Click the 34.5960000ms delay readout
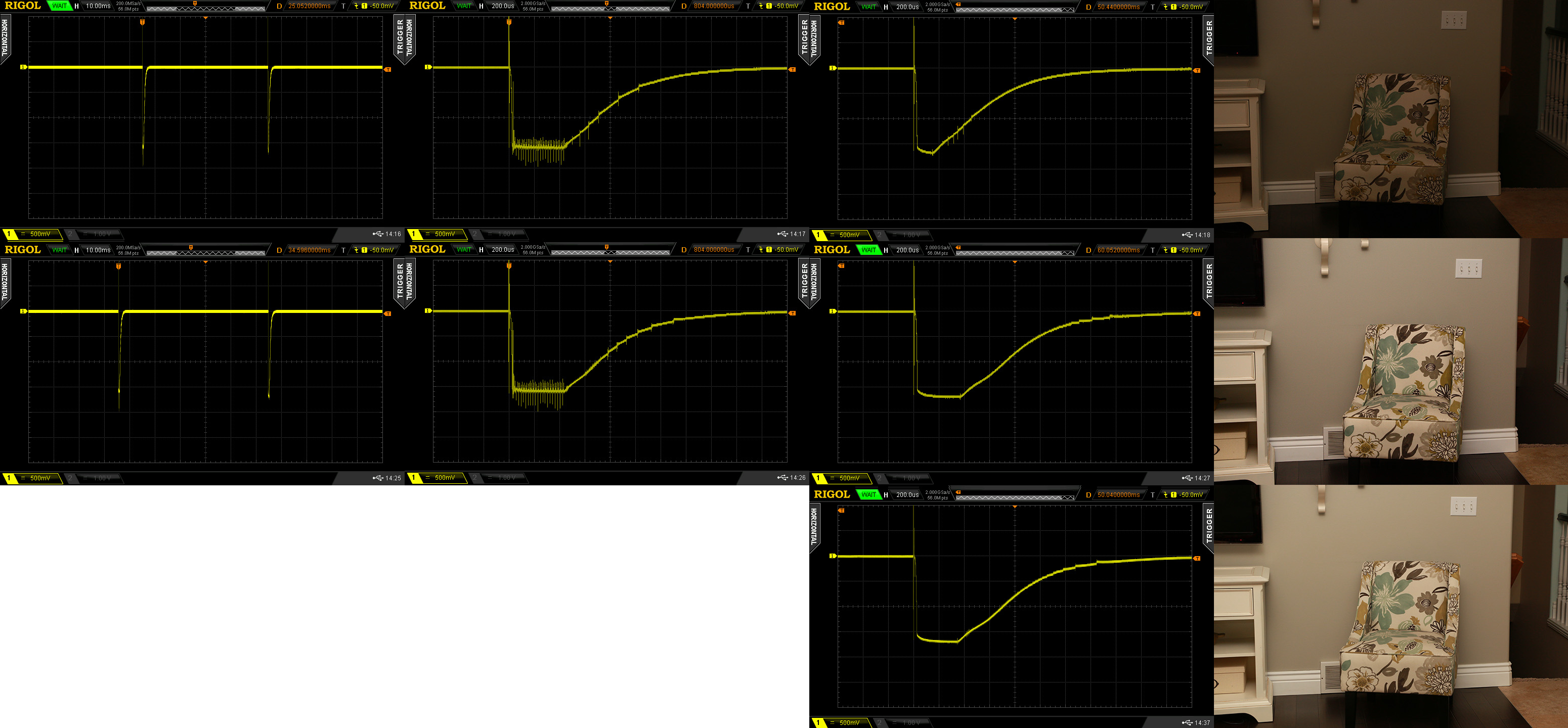This screenshot has width=1568, height=728. [309, 250]
